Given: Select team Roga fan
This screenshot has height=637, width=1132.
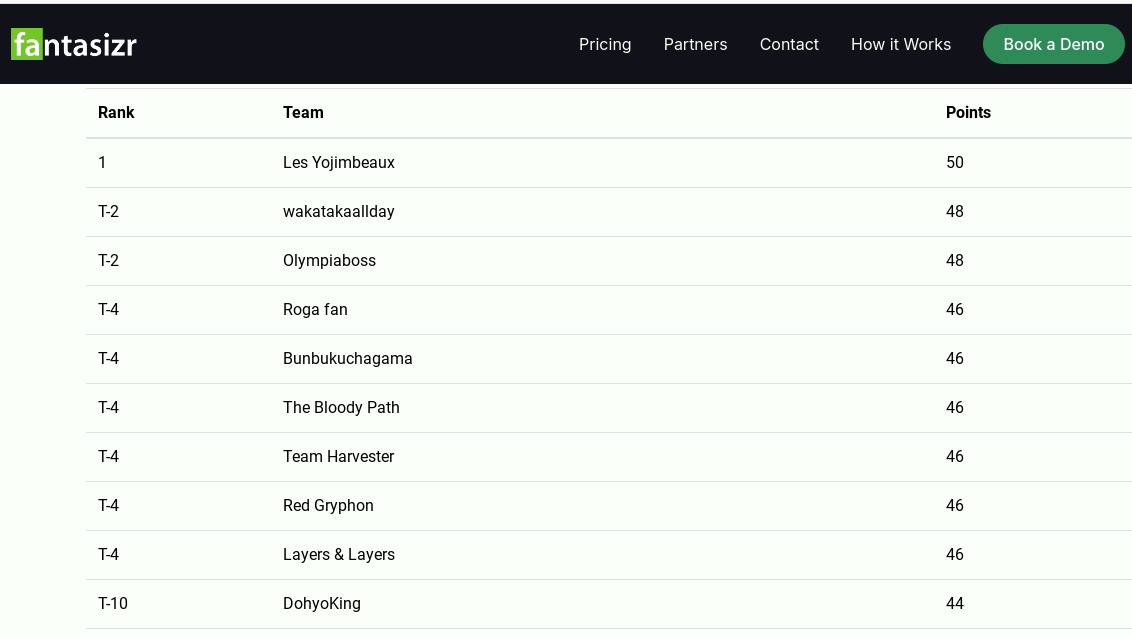Looking at the screenshot, I should (x=315, y=310).
